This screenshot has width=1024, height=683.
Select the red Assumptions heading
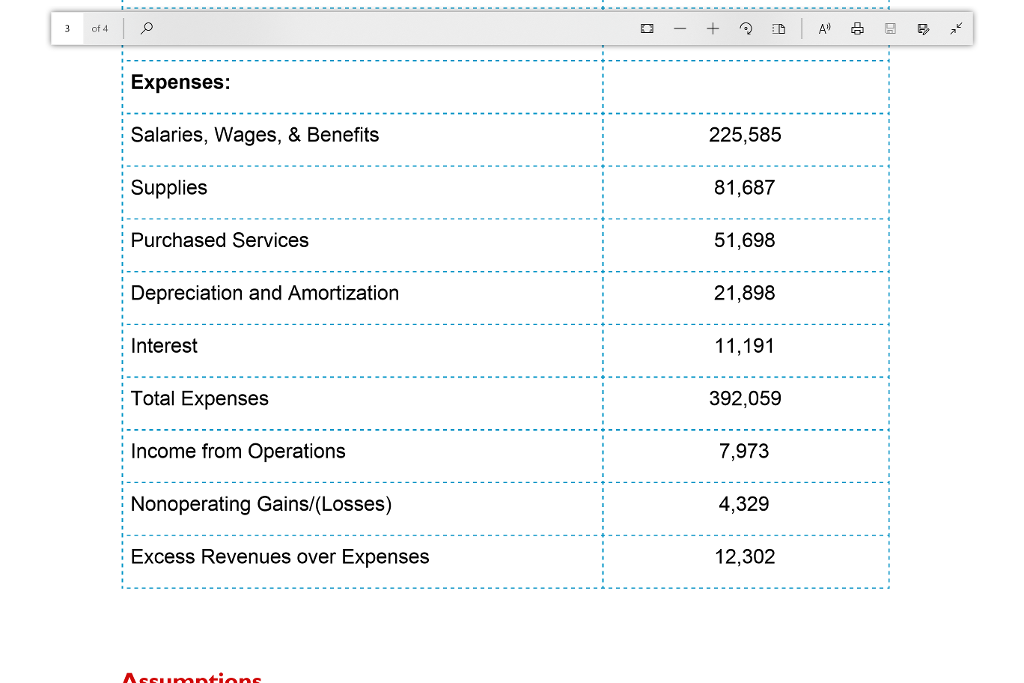[x=192, y=676]
